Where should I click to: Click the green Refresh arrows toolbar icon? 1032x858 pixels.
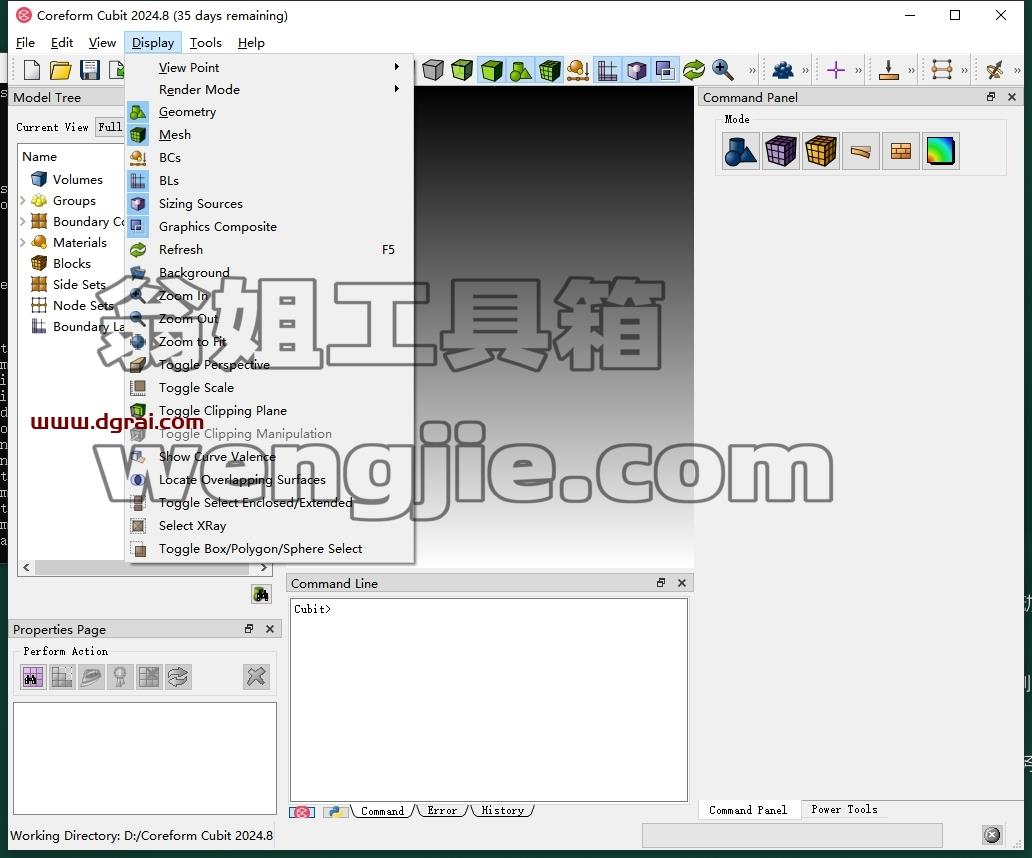pos(694,70)
